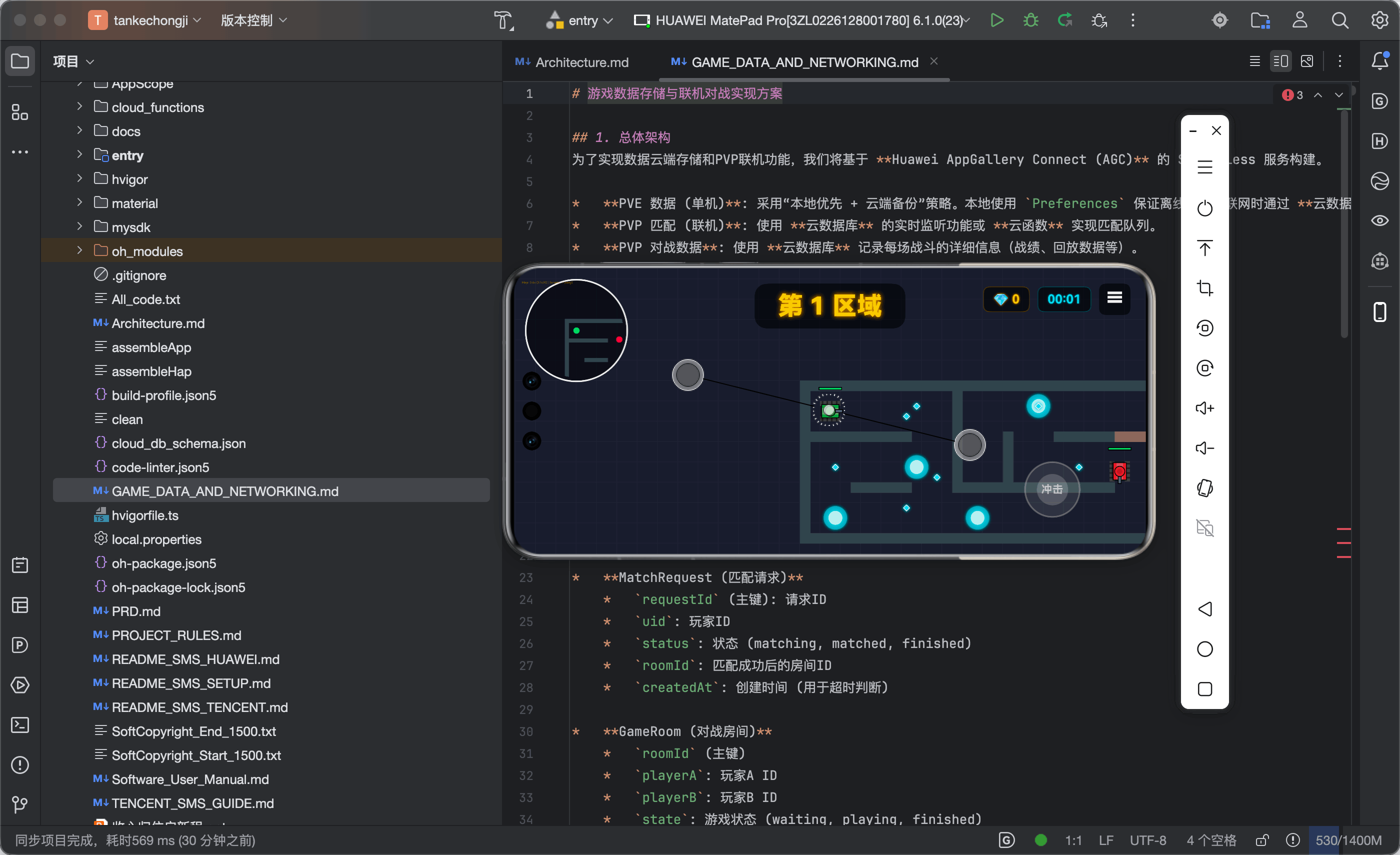This screenshot has width=1400, height=855.
Task: Expand the cloud_functions folder
Action: click(x=79, y=107)
